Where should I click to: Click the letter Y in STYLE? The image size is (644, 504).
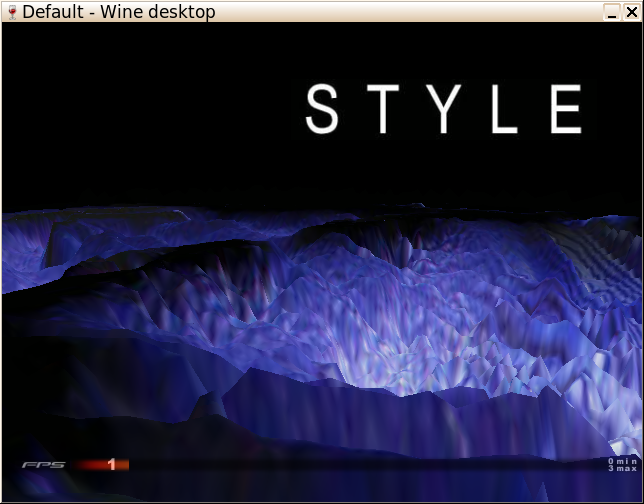[446, 109]
